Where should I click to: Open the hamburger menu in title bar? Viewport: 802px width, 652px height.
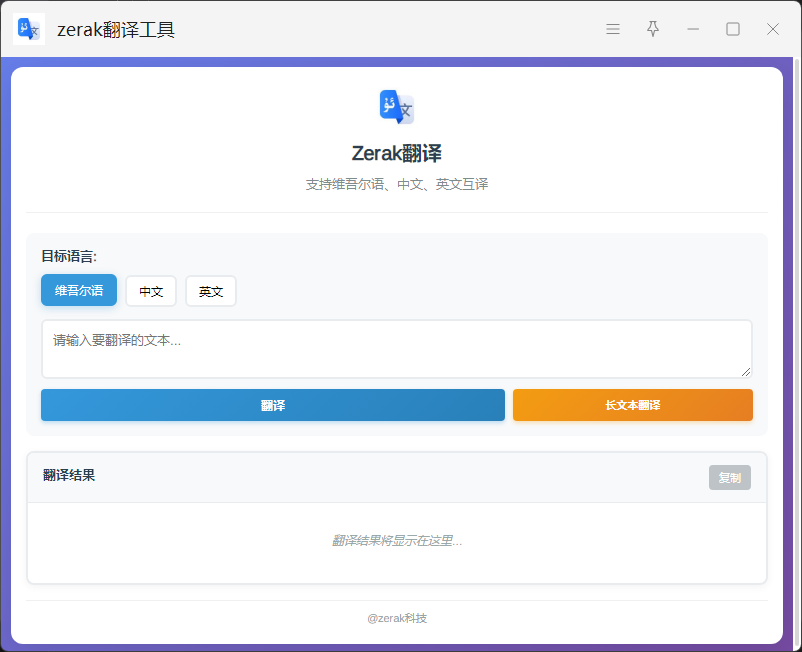coord(613,29)
